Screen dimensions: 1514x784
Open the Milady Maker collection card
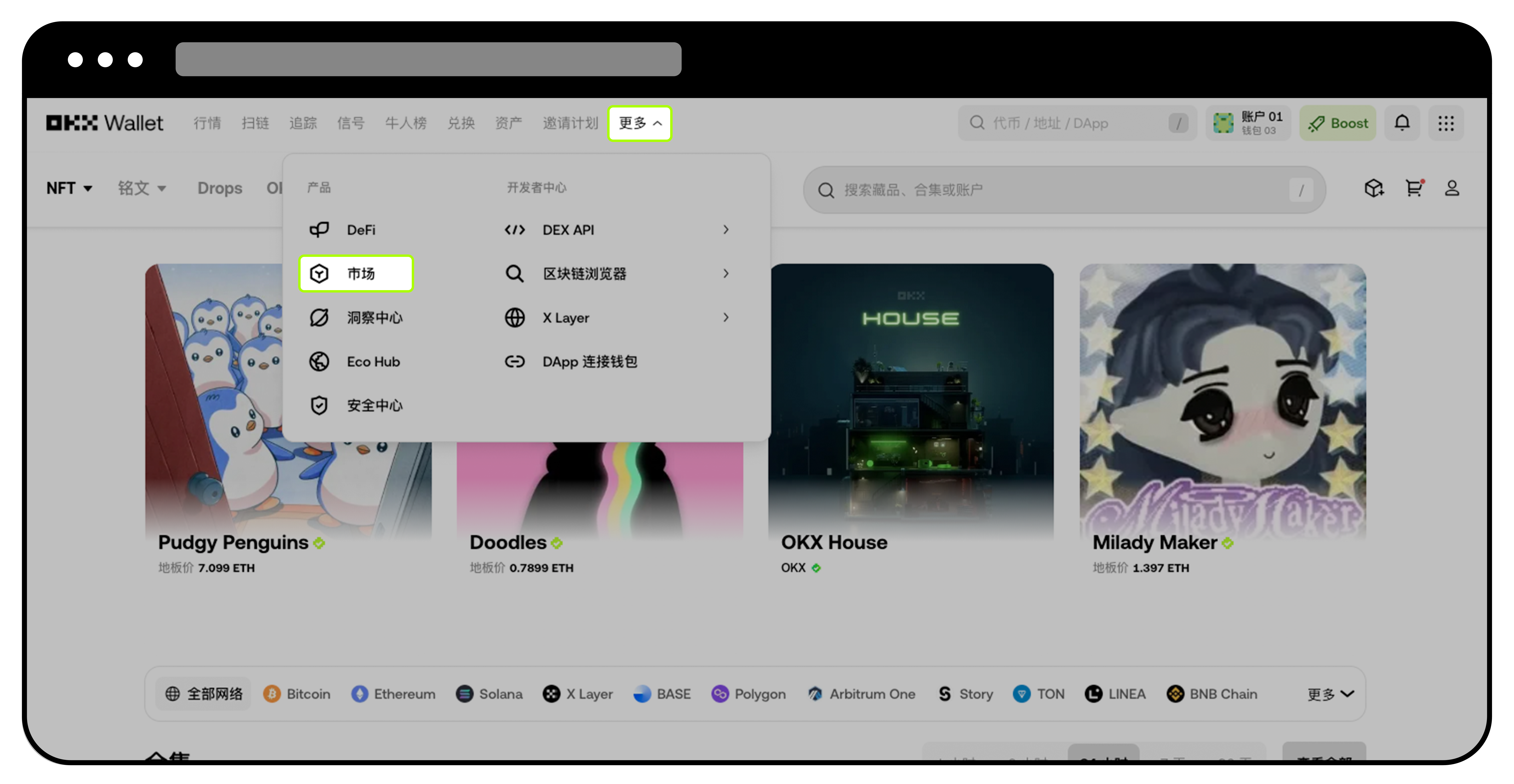click(x=1223, y=420)
